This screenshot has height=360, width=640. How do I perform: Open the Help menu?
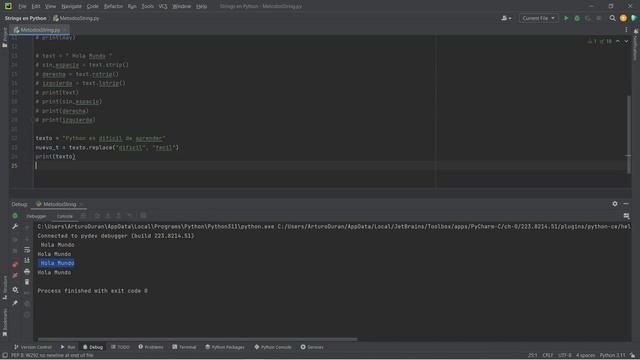(201, 6)
